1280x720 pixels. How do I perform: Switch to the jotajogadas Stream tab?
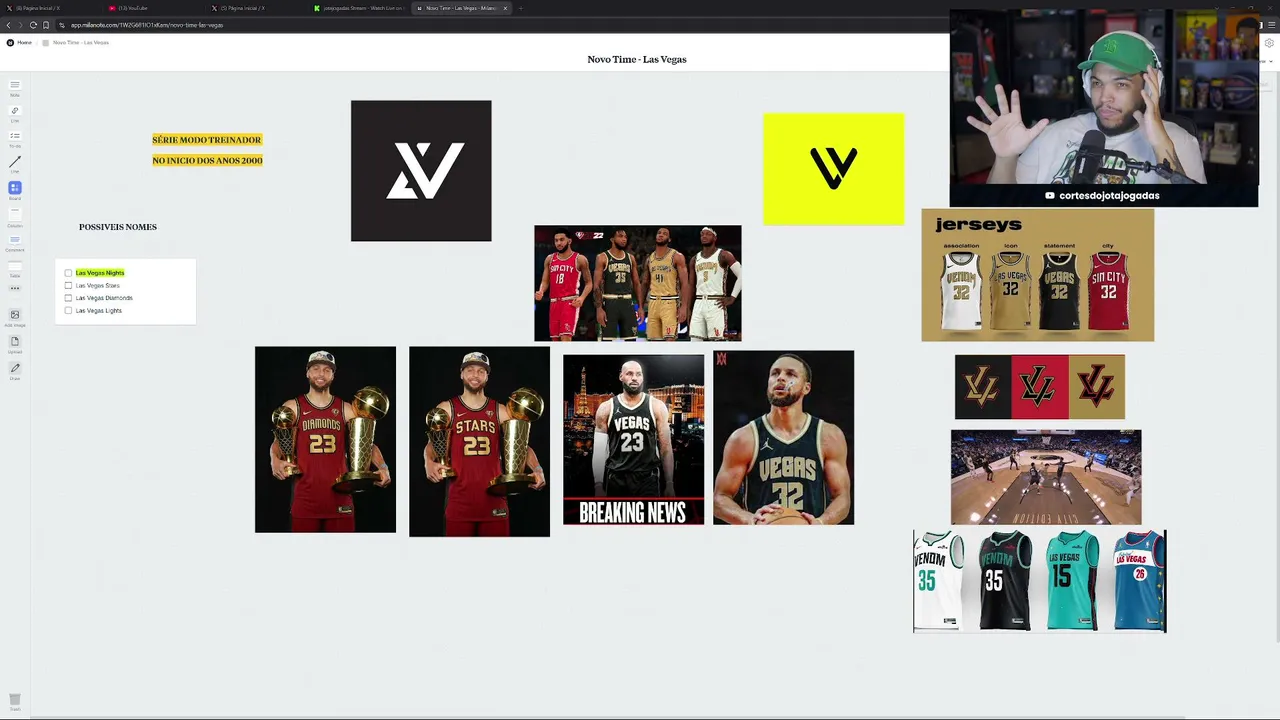[x=360, y=8]
